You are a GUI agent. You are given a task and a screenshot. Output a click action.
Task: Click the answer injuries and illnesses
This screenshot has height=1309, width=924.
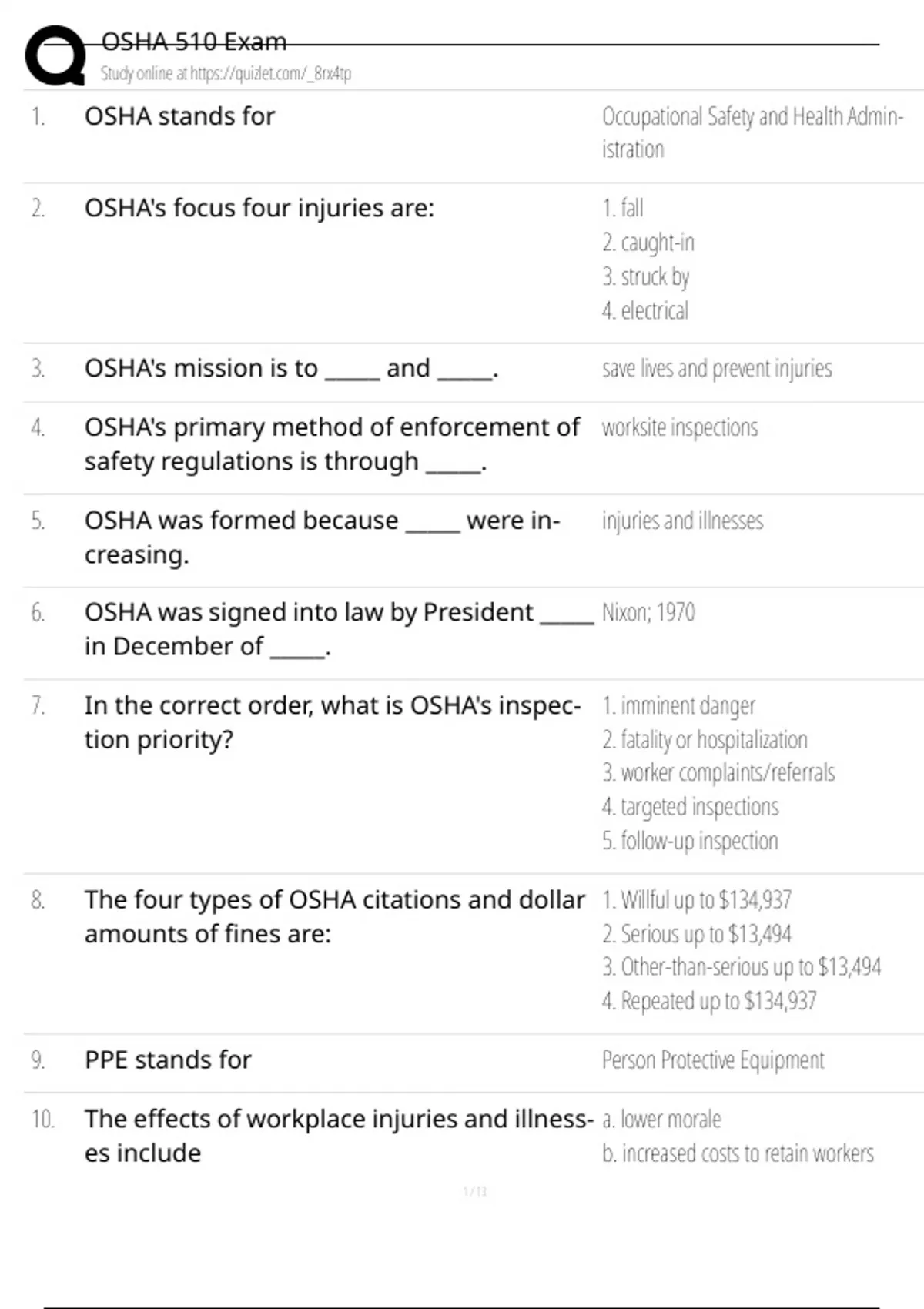(682, 521)
